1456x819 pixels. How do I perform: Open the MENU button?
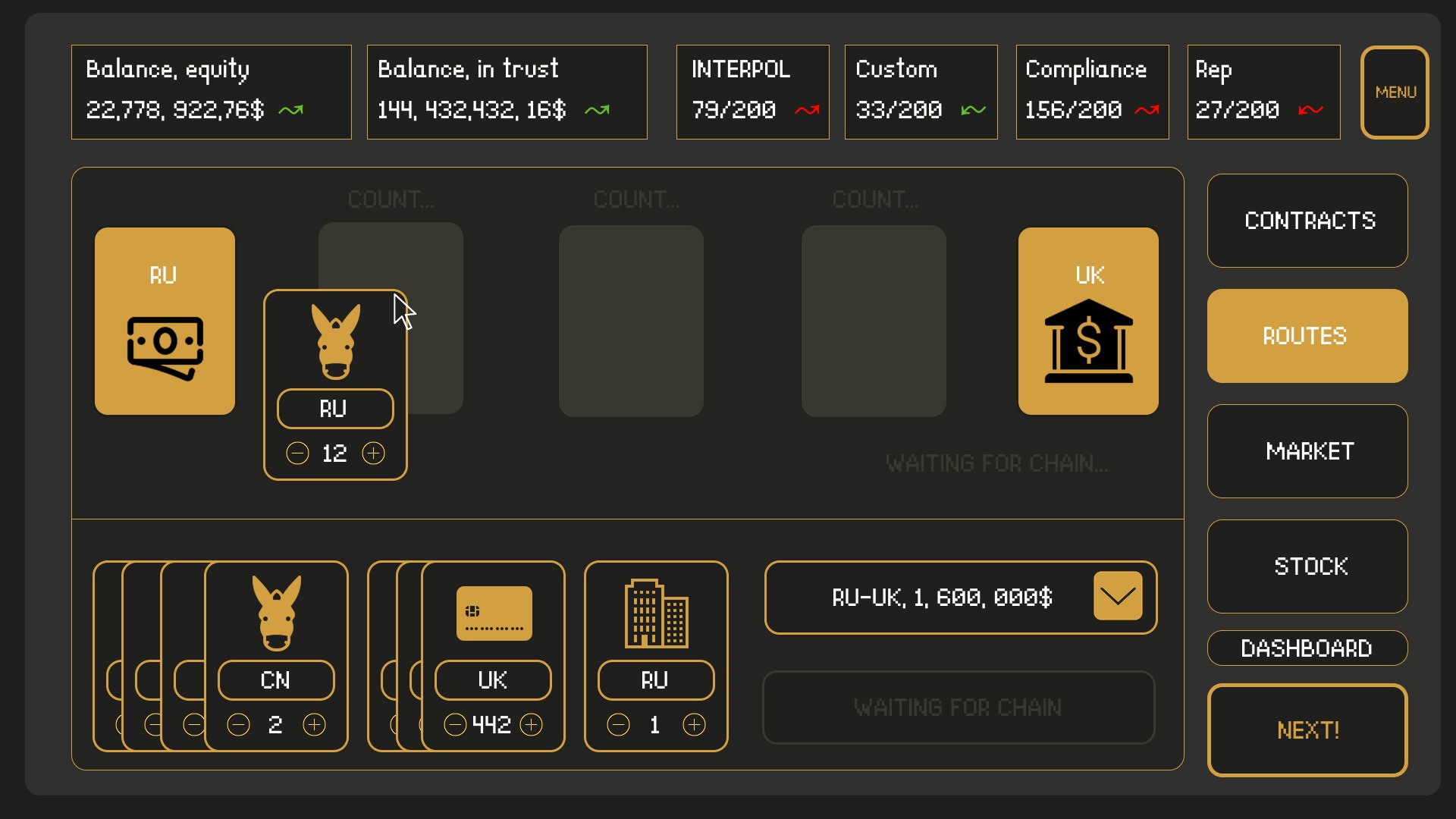(1395, 93)
